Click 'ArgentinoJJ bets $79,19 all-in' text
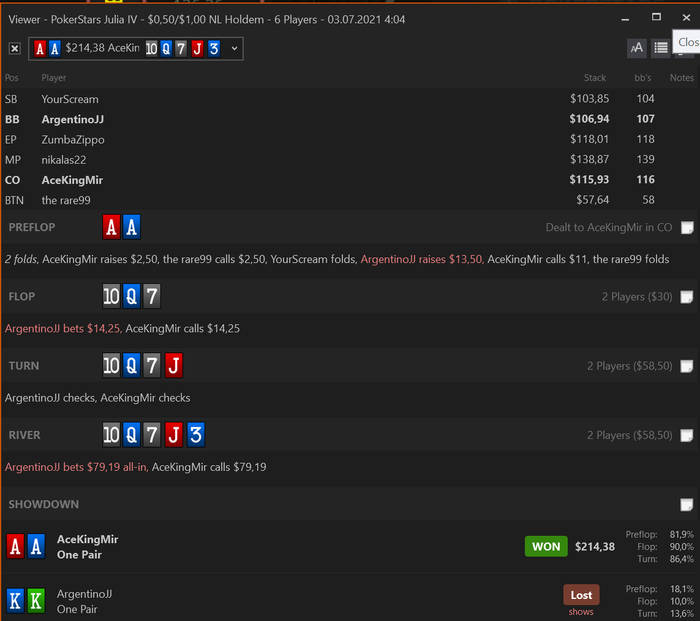The height and width of the screenshot is (621, 700). 76,467
